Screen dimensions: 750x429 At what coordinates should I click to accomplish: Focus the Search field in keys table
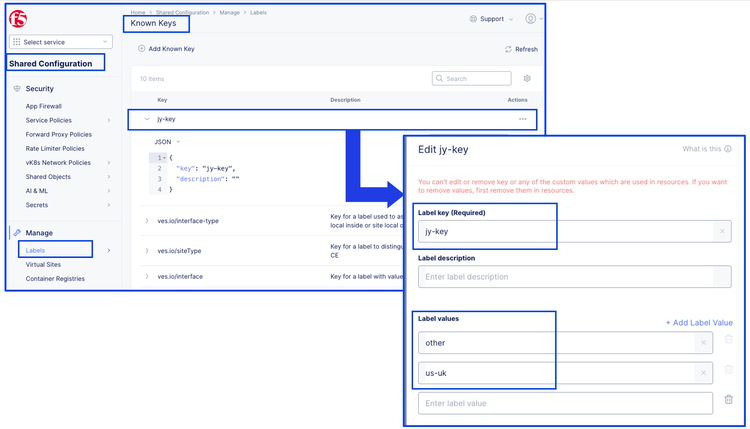[472, 78]
